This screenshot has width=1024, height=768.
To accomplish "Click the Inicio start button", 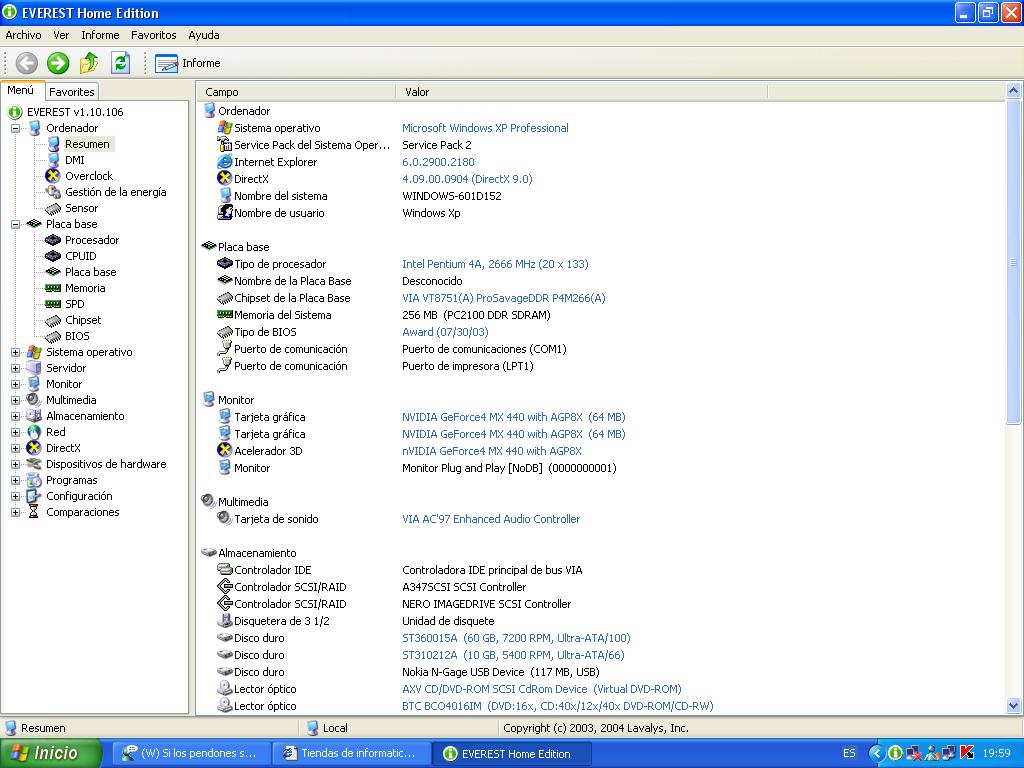I will point(50,753).
